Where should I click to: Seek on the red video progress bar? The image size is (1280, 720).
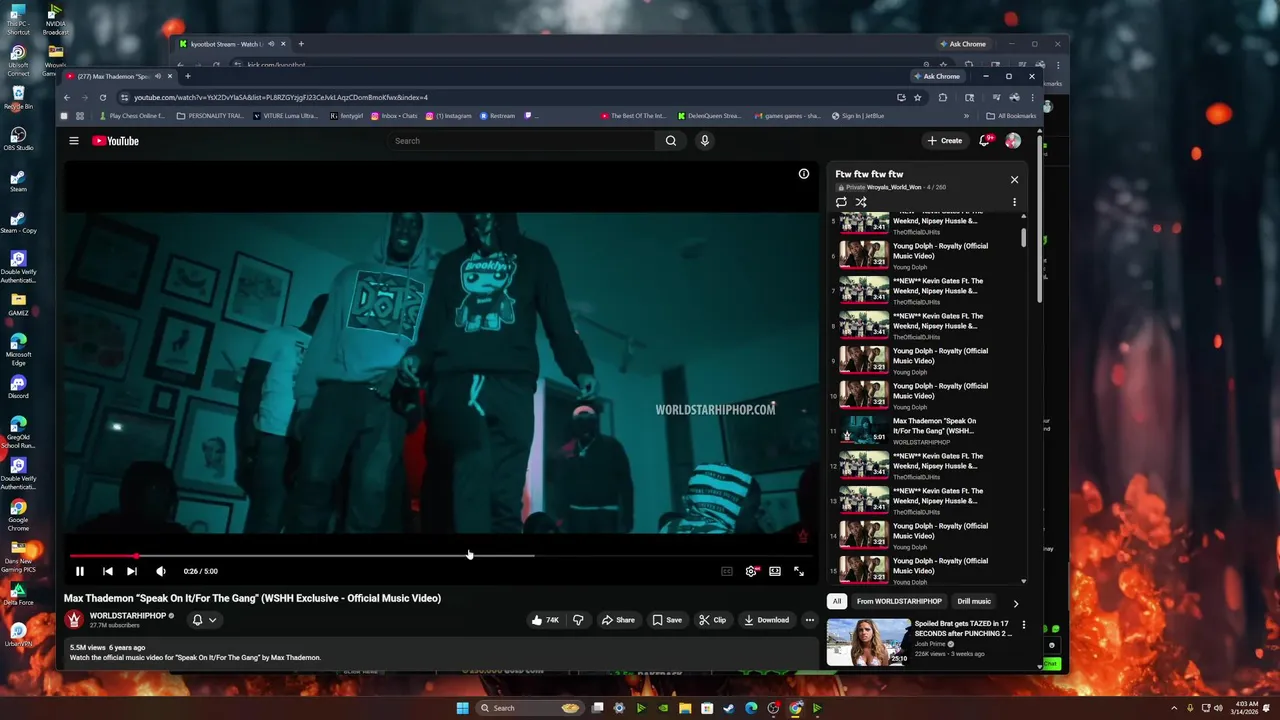click(440, 555)
